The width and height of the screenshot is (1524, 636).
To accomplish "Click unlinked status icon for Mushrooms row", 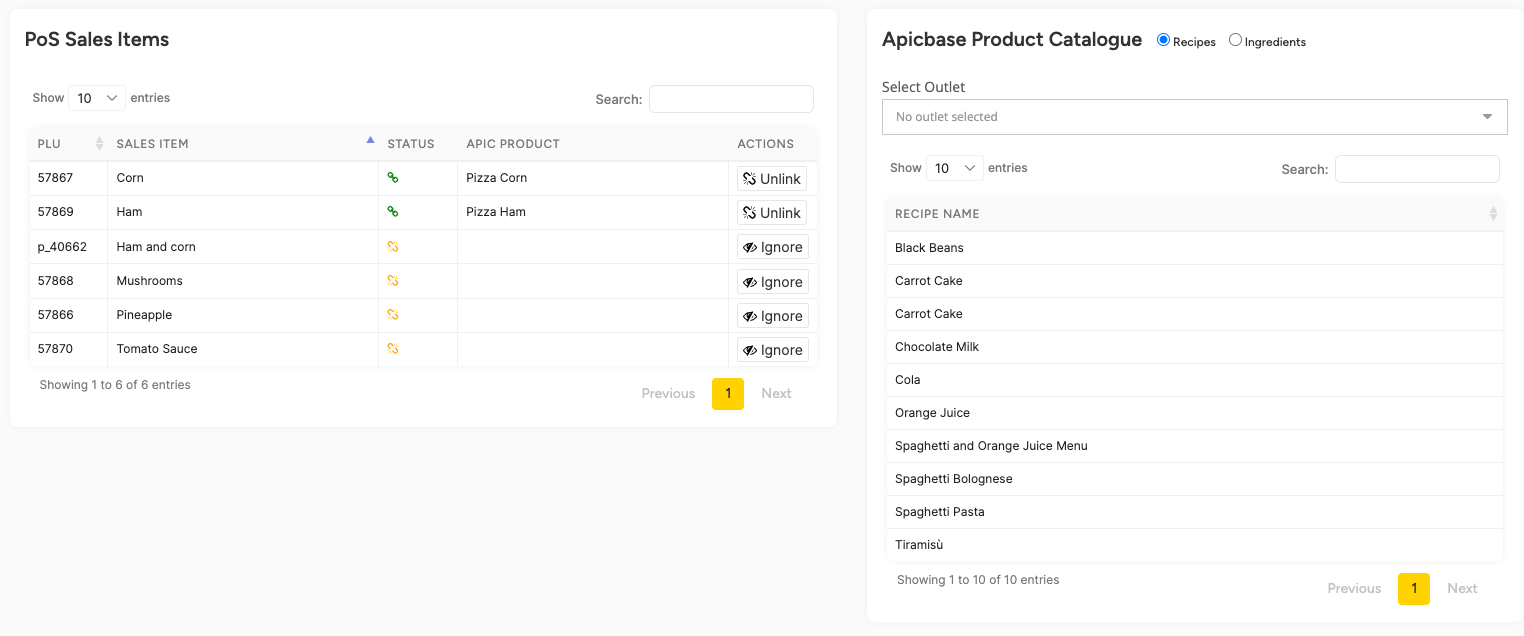I will pyautogui.click(x=393, y=281).
